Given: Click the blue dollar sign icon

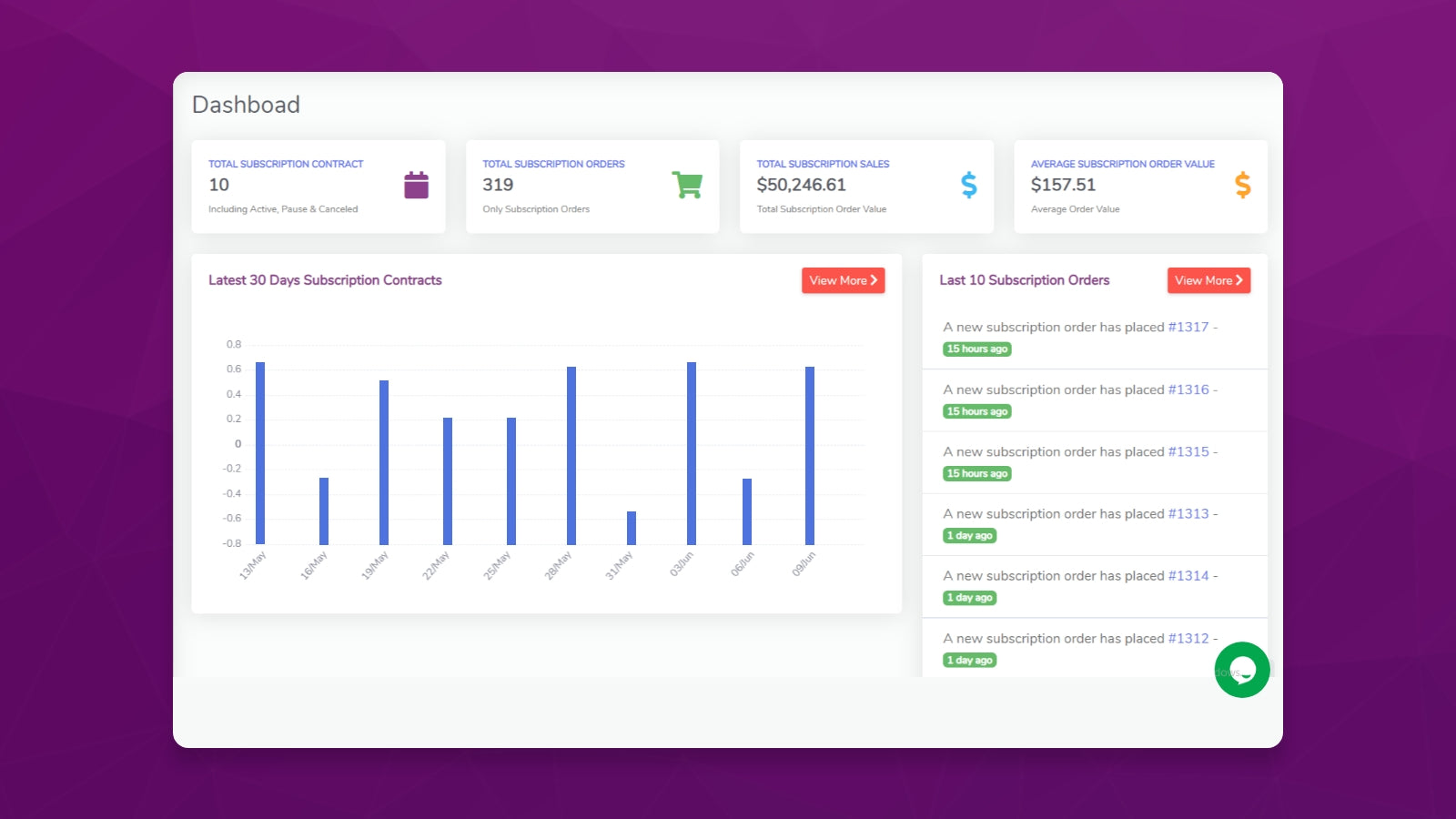Looking at the screenshot, I should click(969, 185).
